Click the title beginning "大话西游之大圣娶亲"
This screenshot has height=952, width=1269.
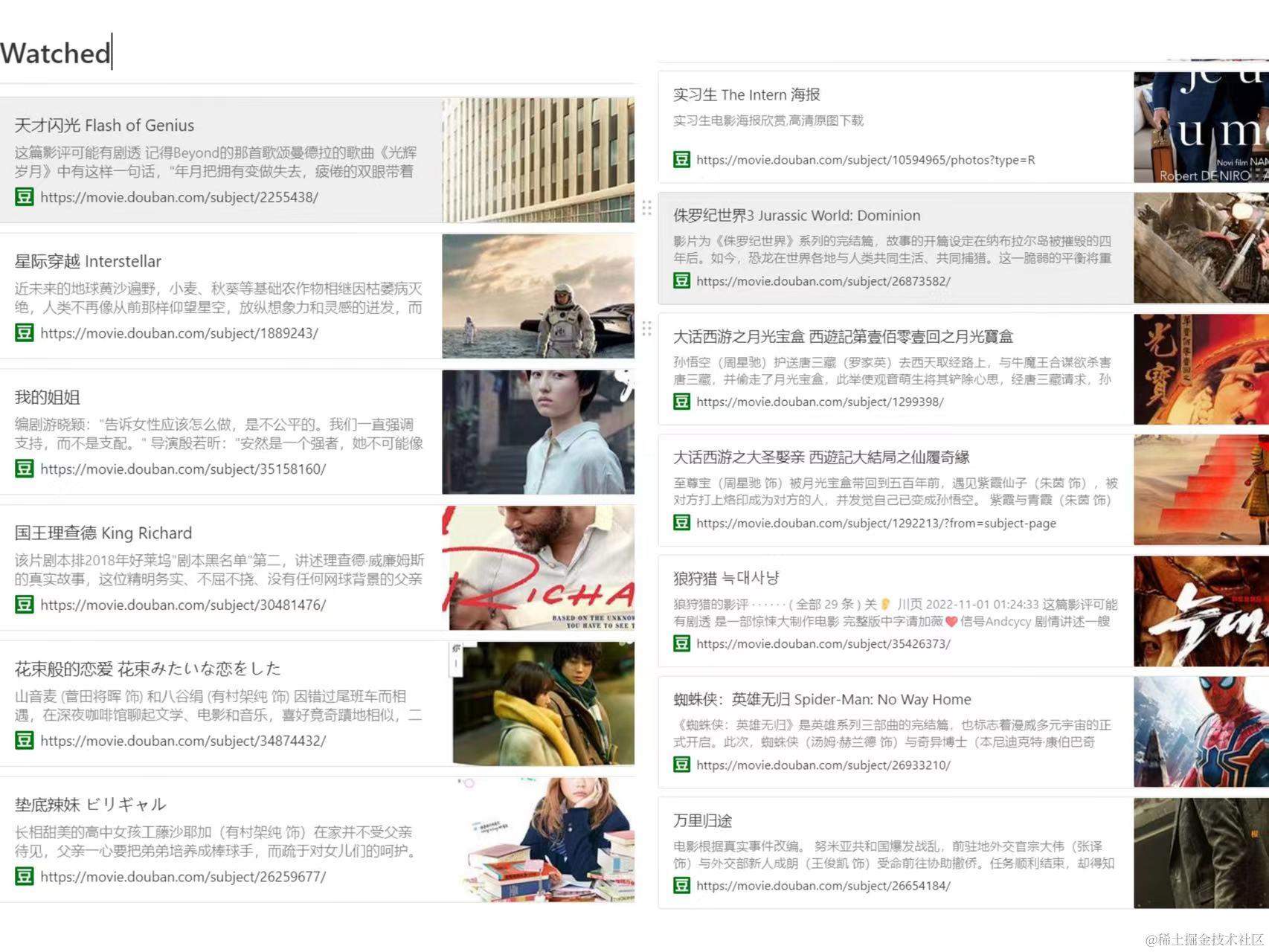tap(821, 457)
